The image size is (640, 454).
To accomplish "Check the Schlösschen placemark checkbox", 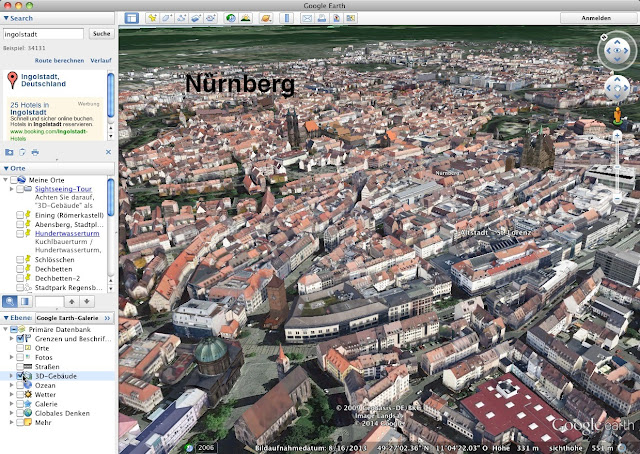I will pos(20,260).
